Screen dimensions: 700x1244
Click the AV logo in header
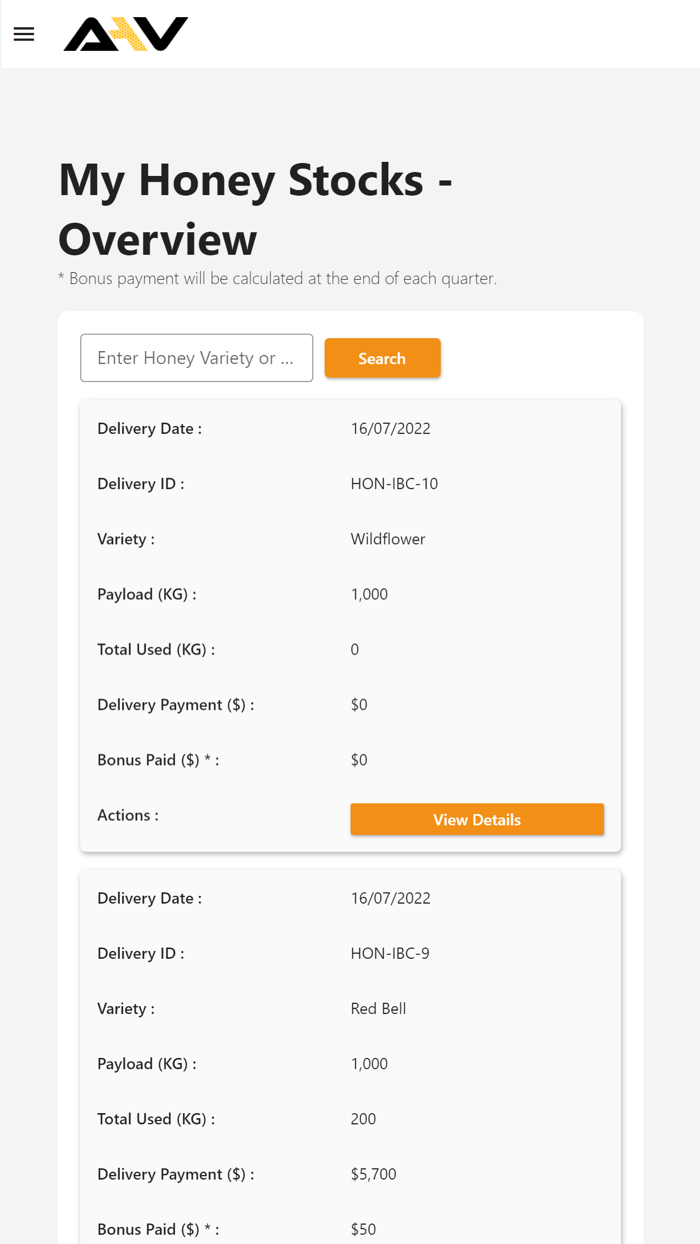coord(126,34)
